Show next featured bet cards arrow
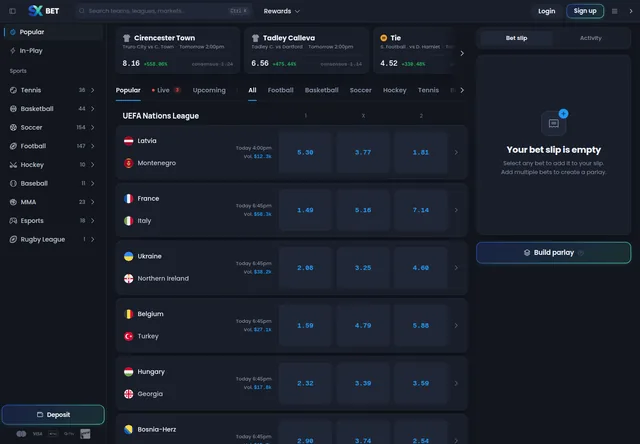This screenshot has height=444, width=640. (x=462, y=53)
